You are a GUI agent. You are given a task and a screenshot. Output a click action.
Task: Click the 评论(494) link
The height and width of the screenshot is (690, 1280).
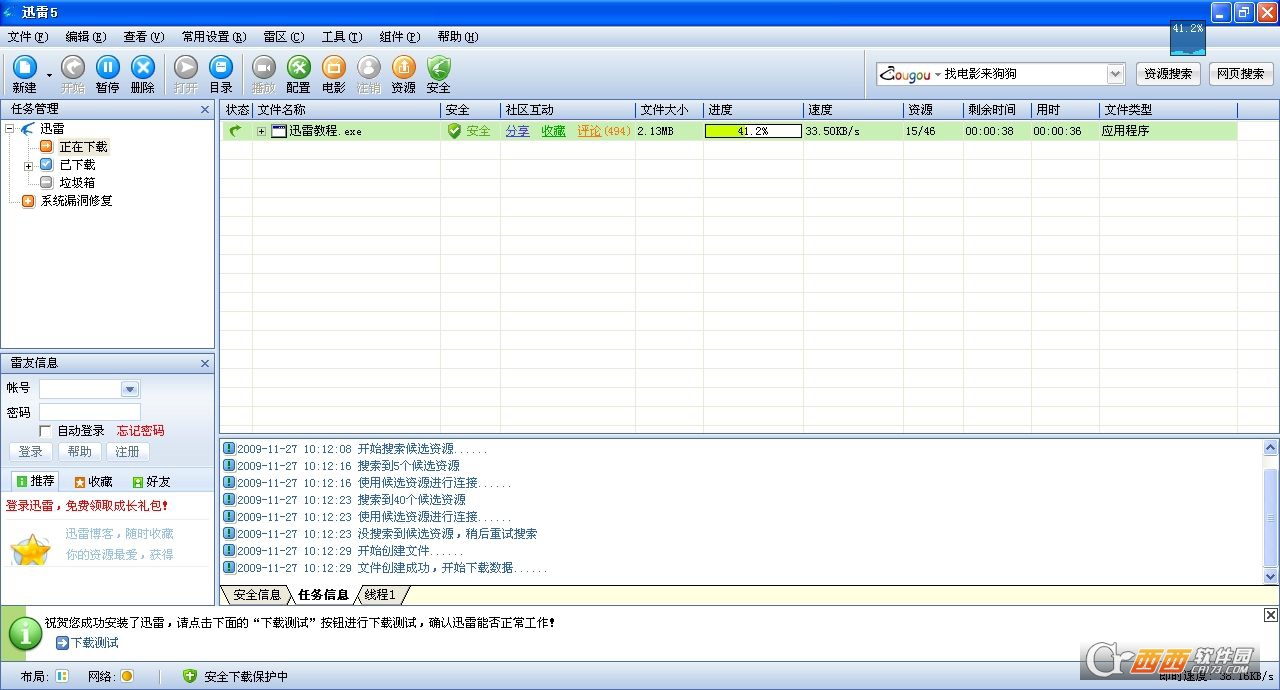[604, 131]
